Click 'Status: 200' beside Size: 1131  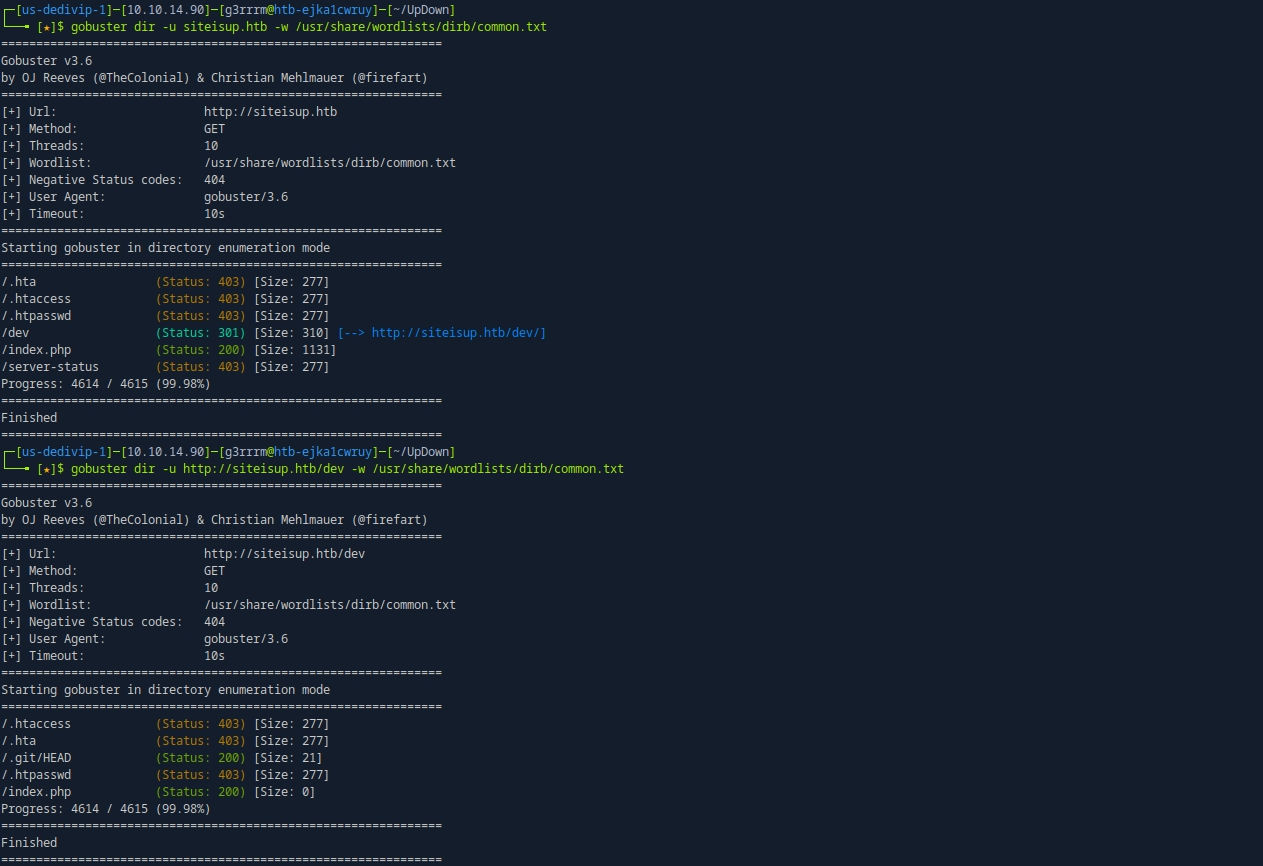[x=201, y=350]
